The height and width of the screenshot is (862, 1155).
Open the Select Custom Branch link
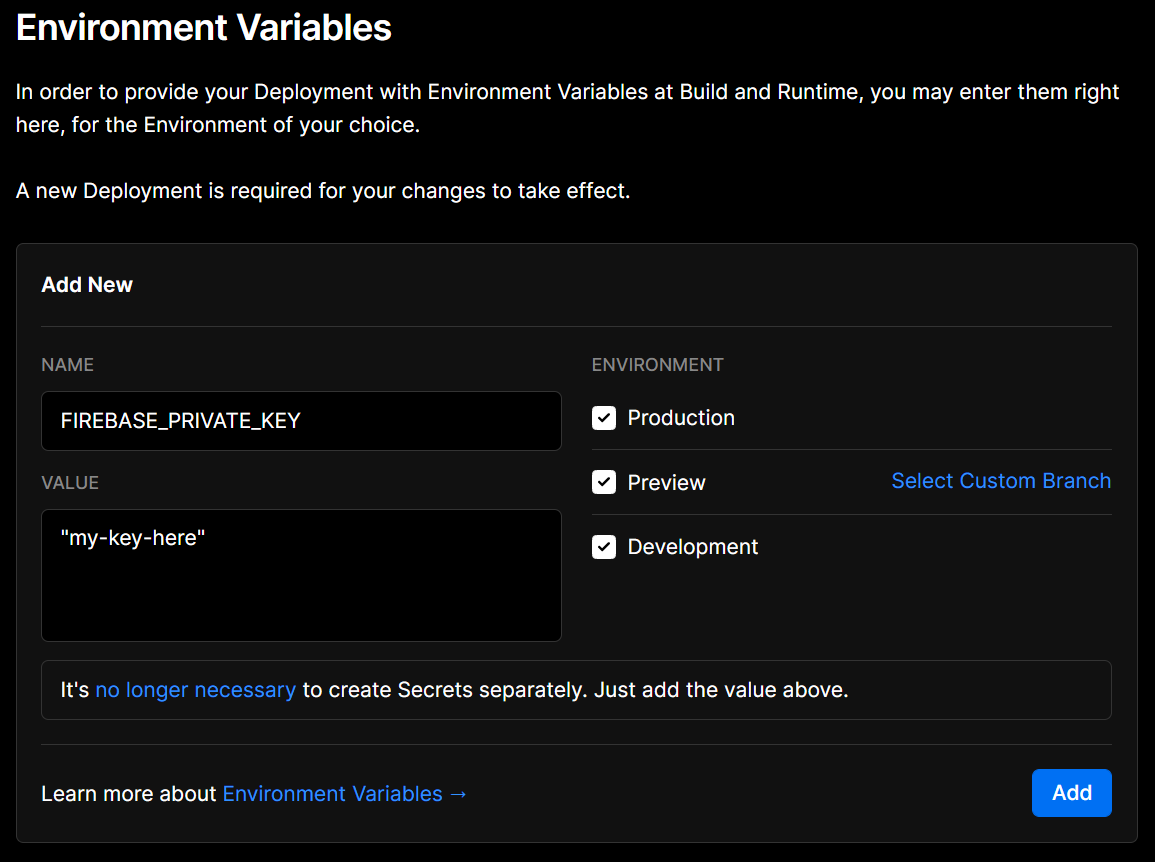tap(1001, 481)
